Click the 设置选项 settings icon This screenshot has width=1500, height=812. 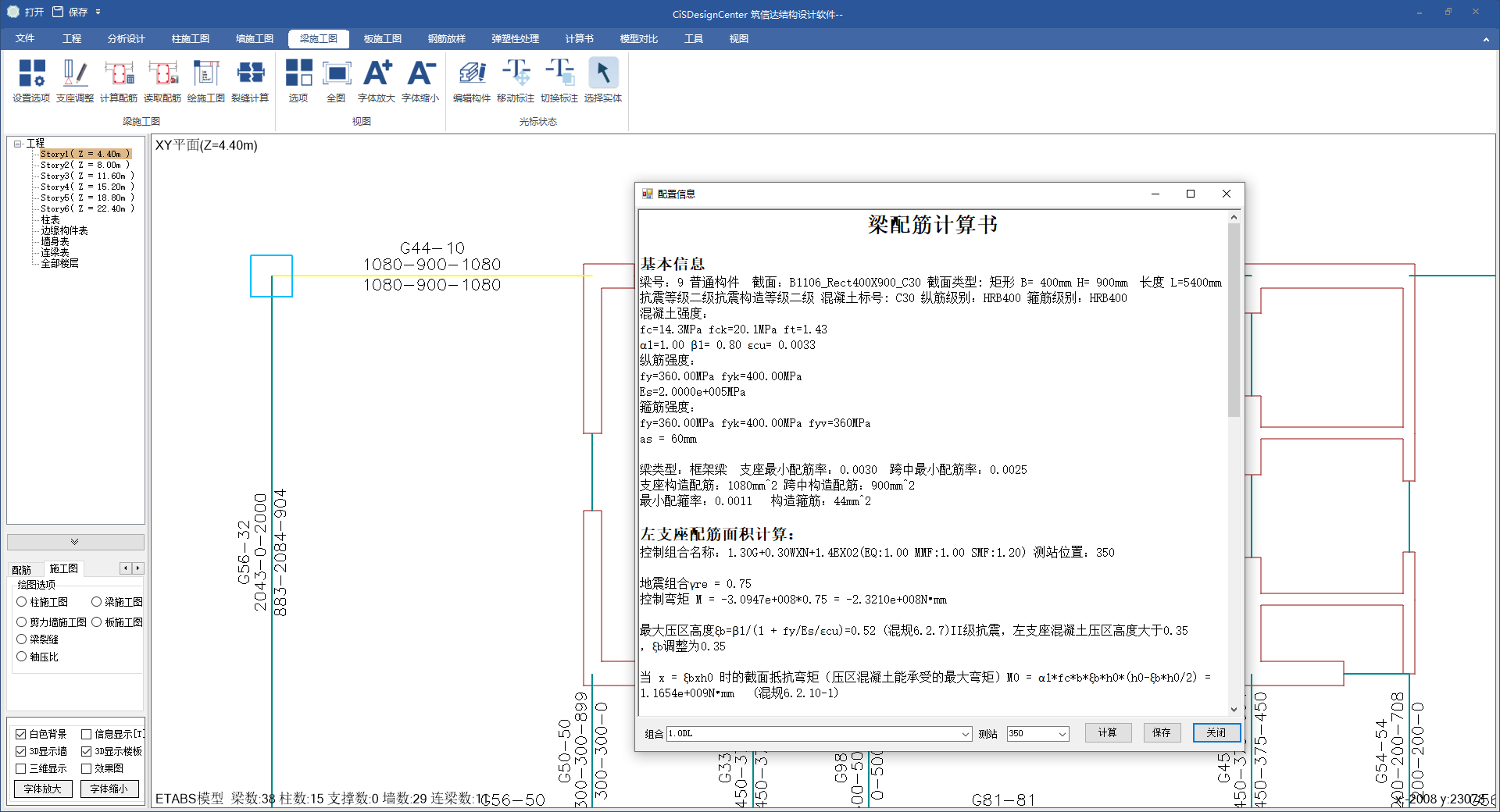click(31, 80)
